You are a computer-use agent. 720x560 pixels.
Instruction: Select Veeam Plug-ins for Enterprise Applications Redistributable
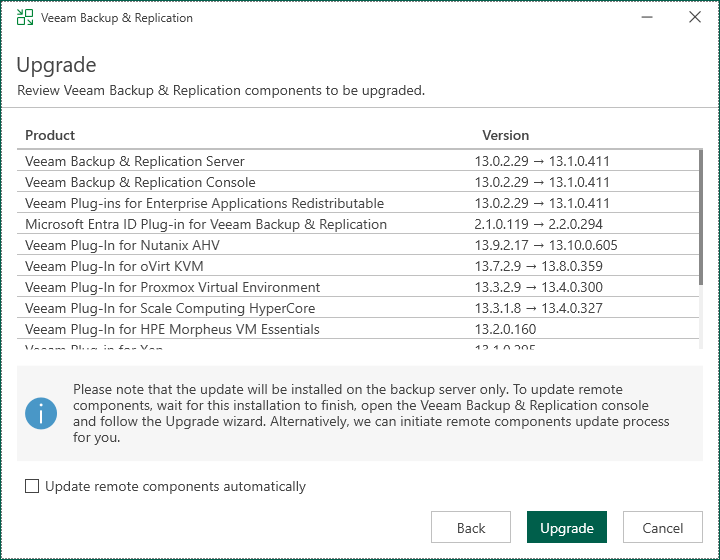point(358,203)
